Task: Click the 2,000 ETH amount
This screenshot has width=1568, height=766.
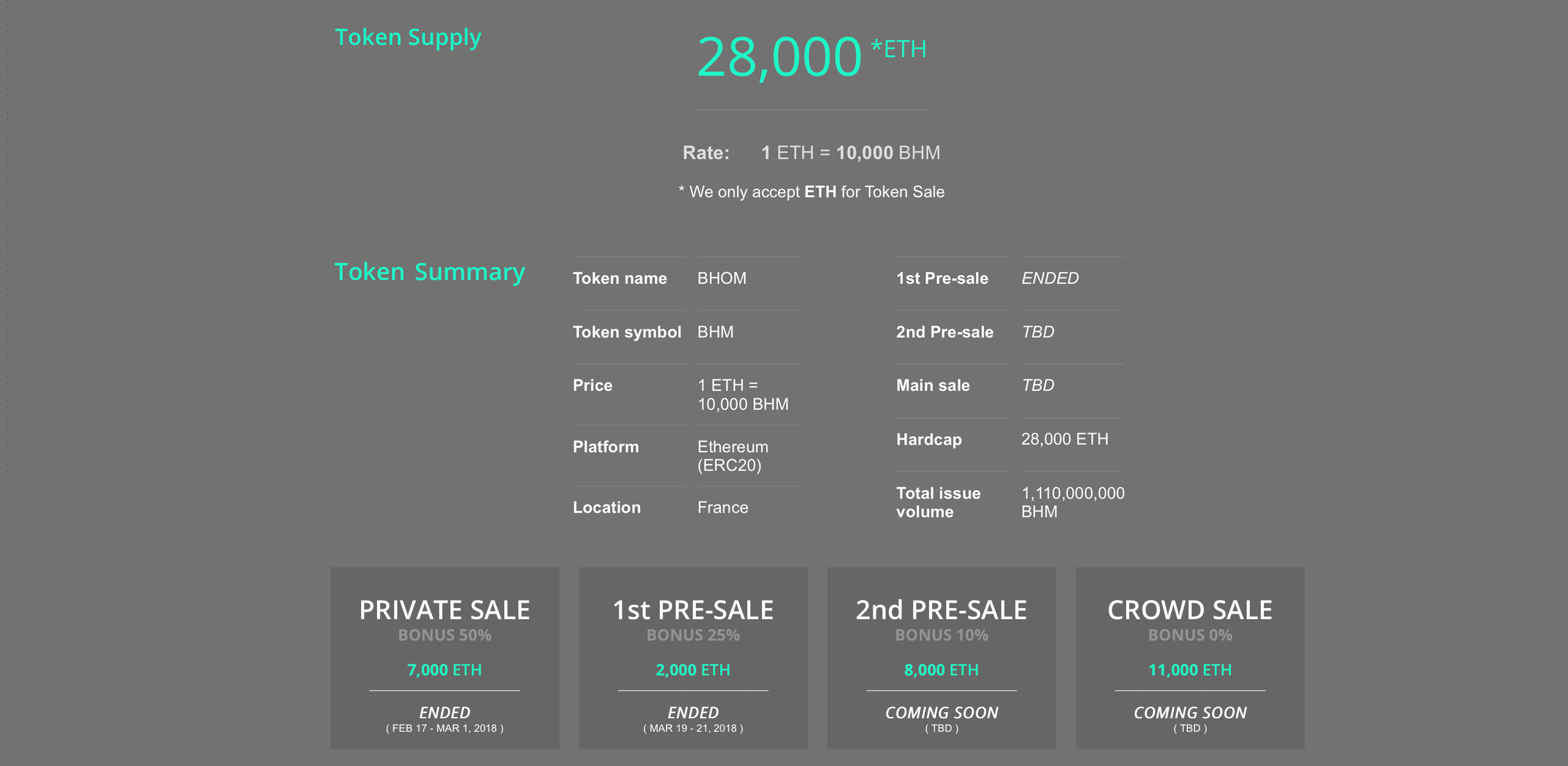Action: click(693, 670)
